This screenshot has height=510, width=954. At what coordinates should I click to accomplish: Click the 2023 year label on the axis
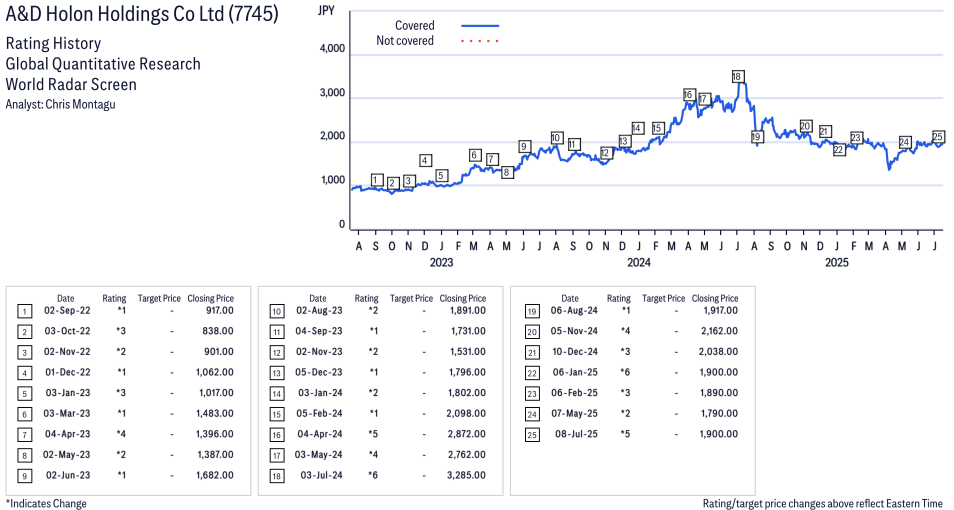[x=441, y=262]
